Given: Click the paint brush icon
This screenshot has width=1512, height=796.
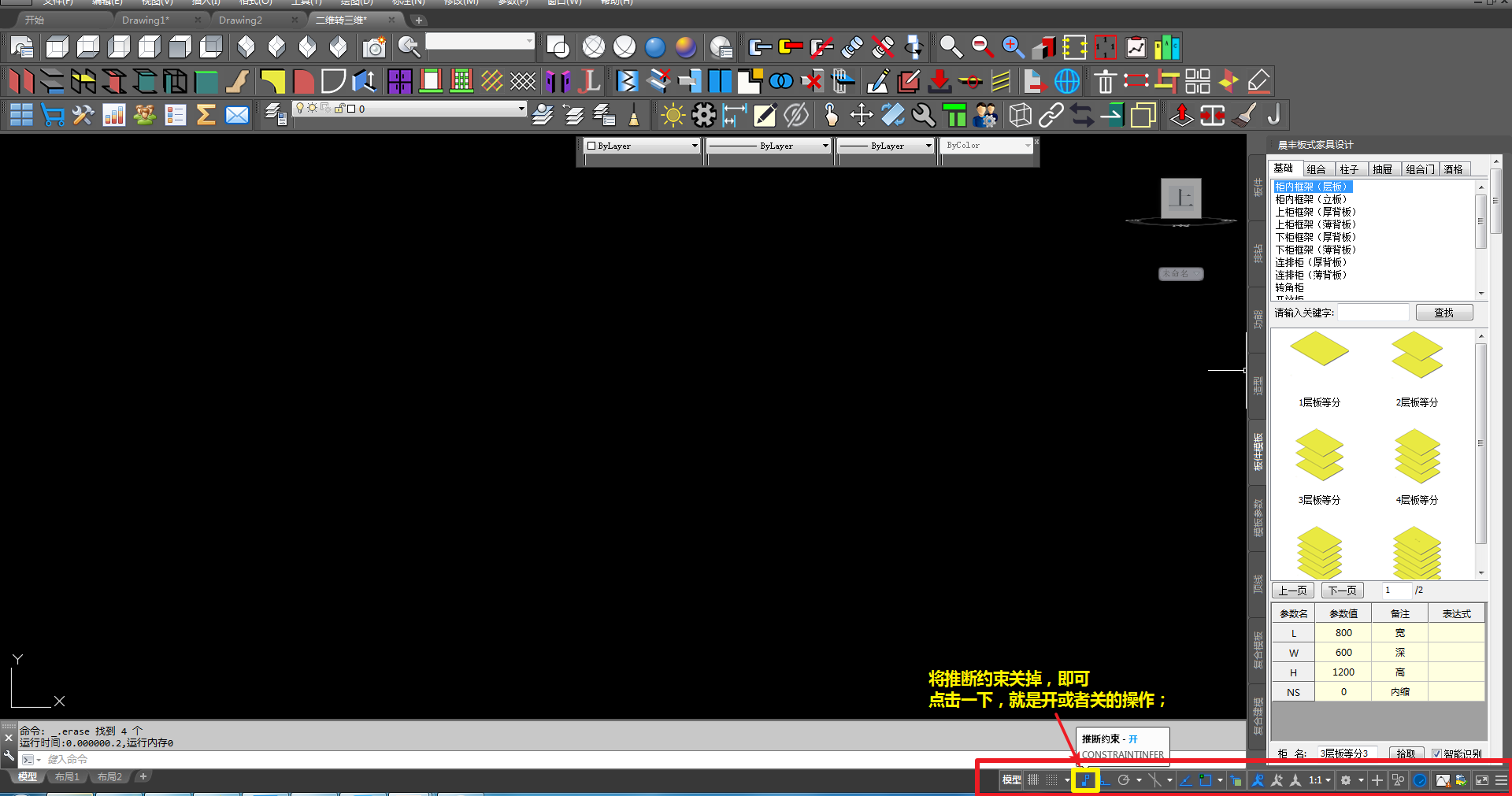Looking at the screenshot, I should tap(1244, 116).
